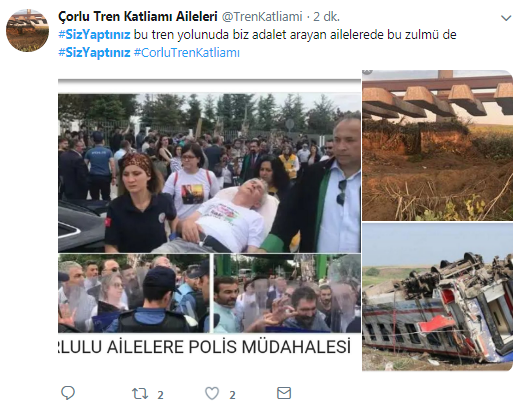This screenshot has height=409, width=522.
Task: Open the overturned train wagon photo
Action: 437,297
